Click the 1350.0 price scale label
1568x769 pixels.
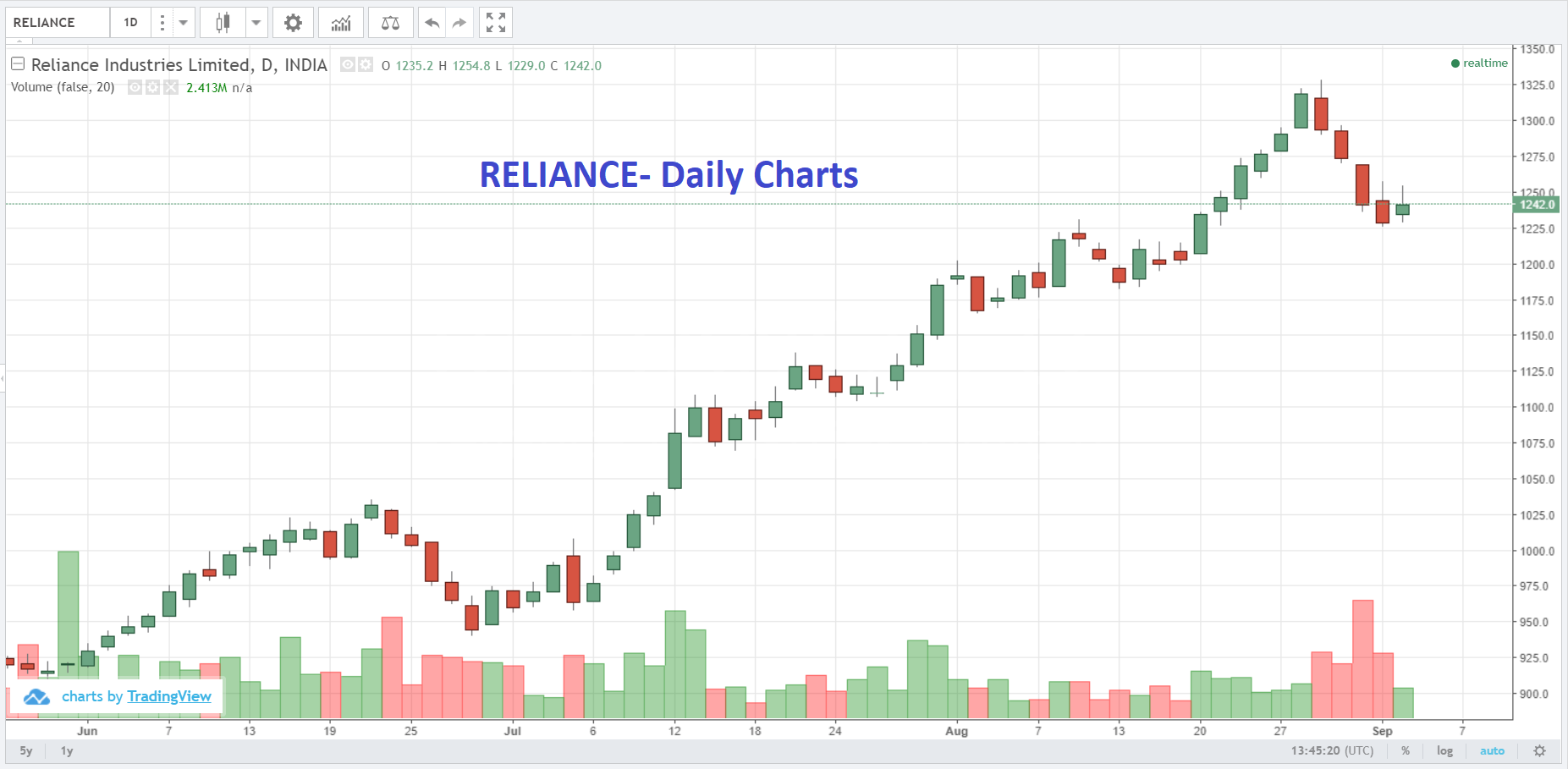click(x=1538, y=49)
